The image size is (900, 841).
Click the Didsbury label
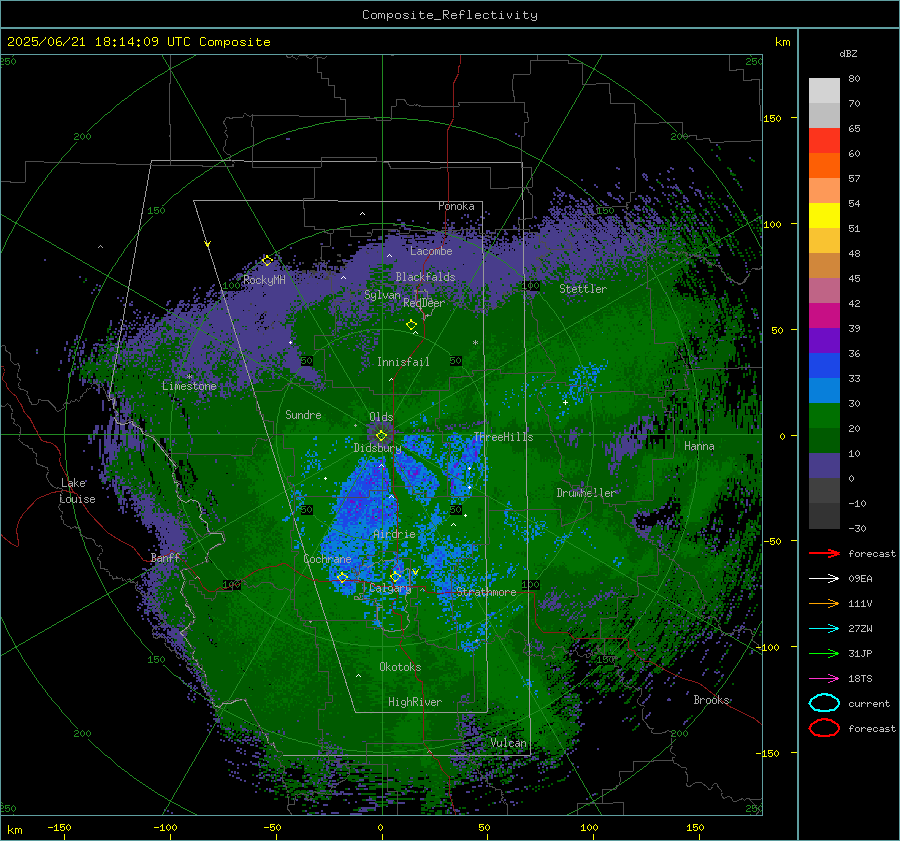(x=377, y=448)
